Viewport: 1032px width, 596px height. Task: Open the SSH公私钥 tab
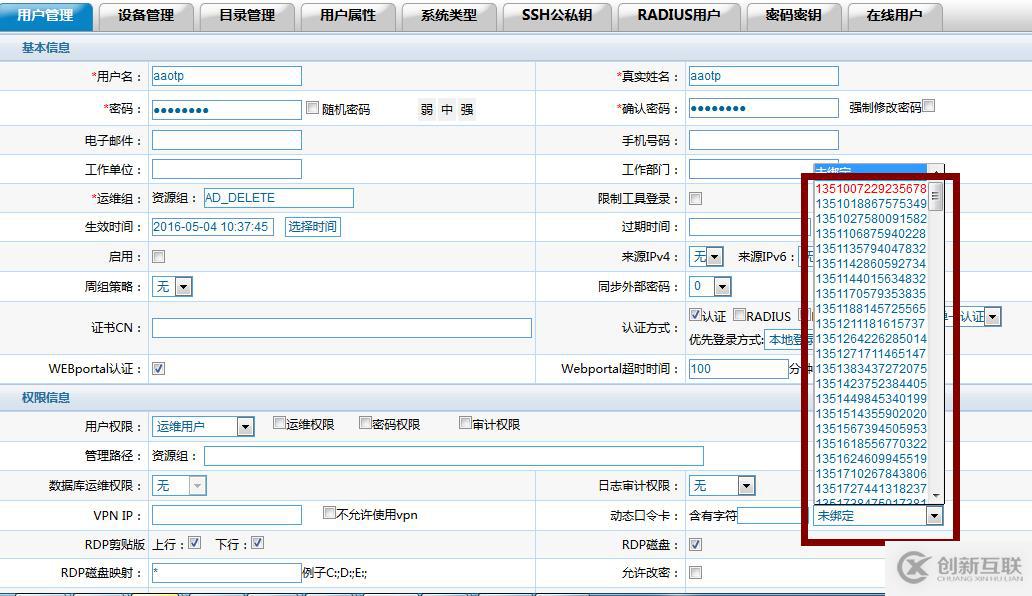[x=557, y=16]
